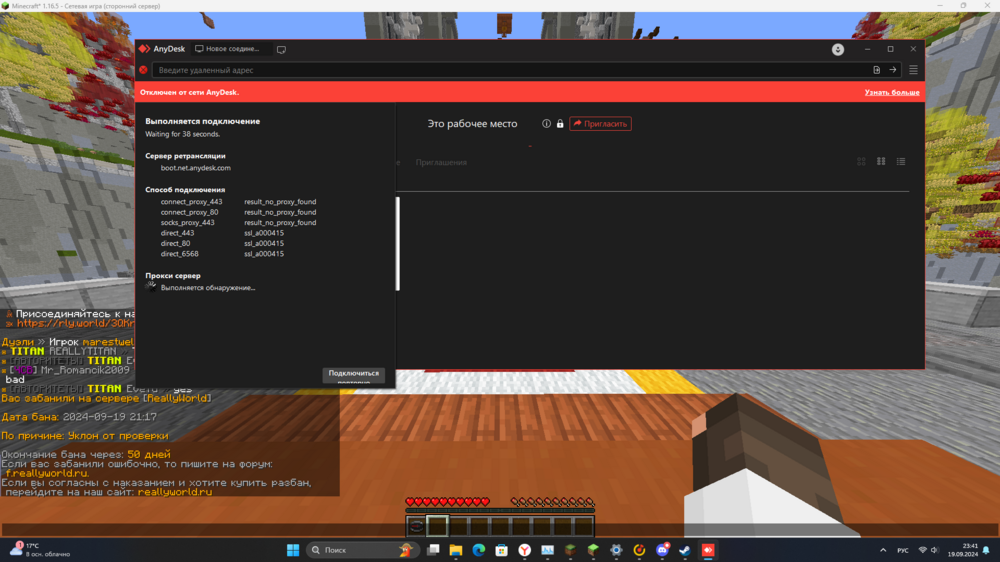1000x562 pixels.
Task: Click the remote address input field
Action: (510, 70)
